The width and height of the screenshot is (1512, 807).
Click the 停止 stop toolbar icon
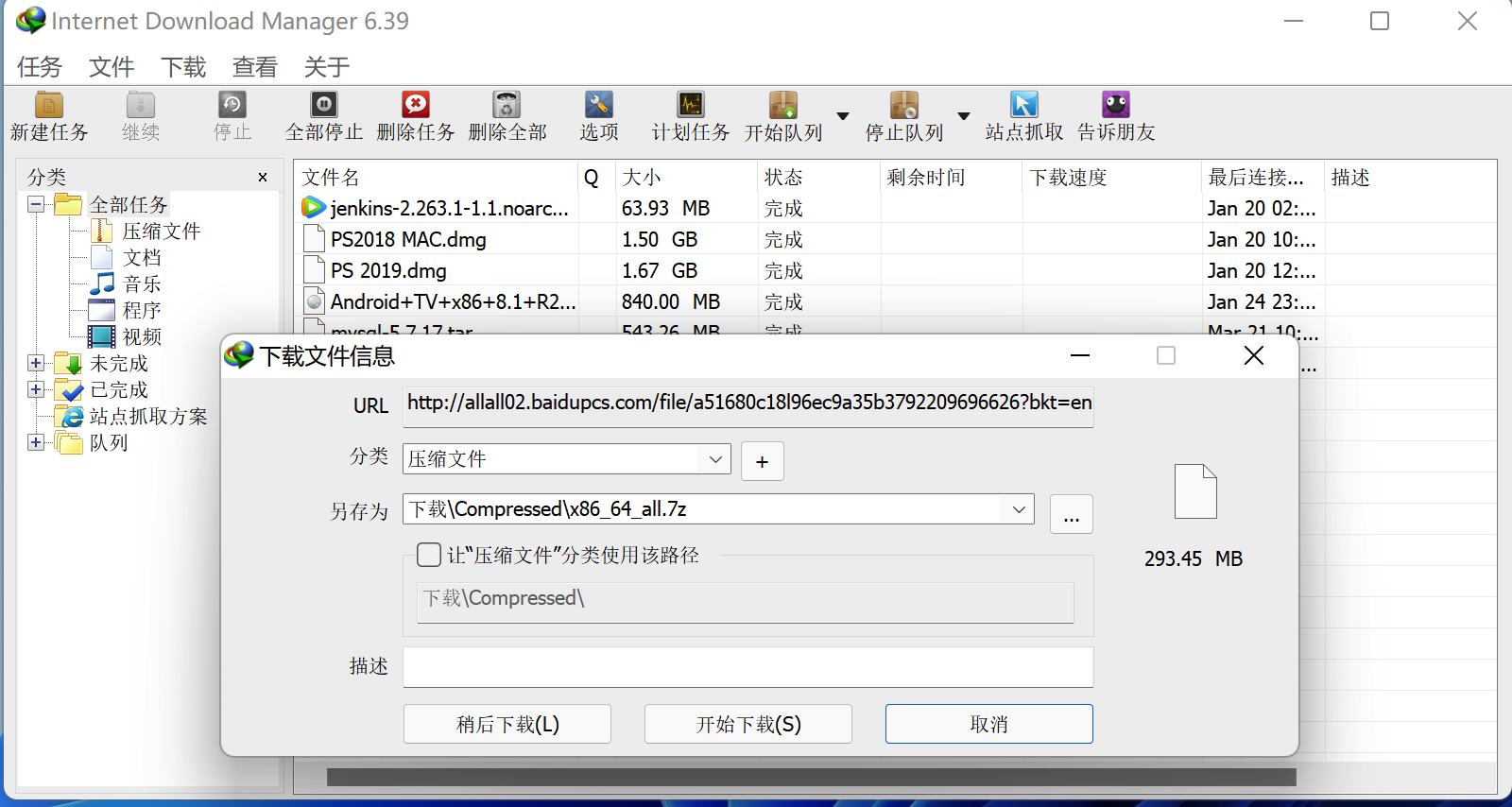tap(232, 104)
